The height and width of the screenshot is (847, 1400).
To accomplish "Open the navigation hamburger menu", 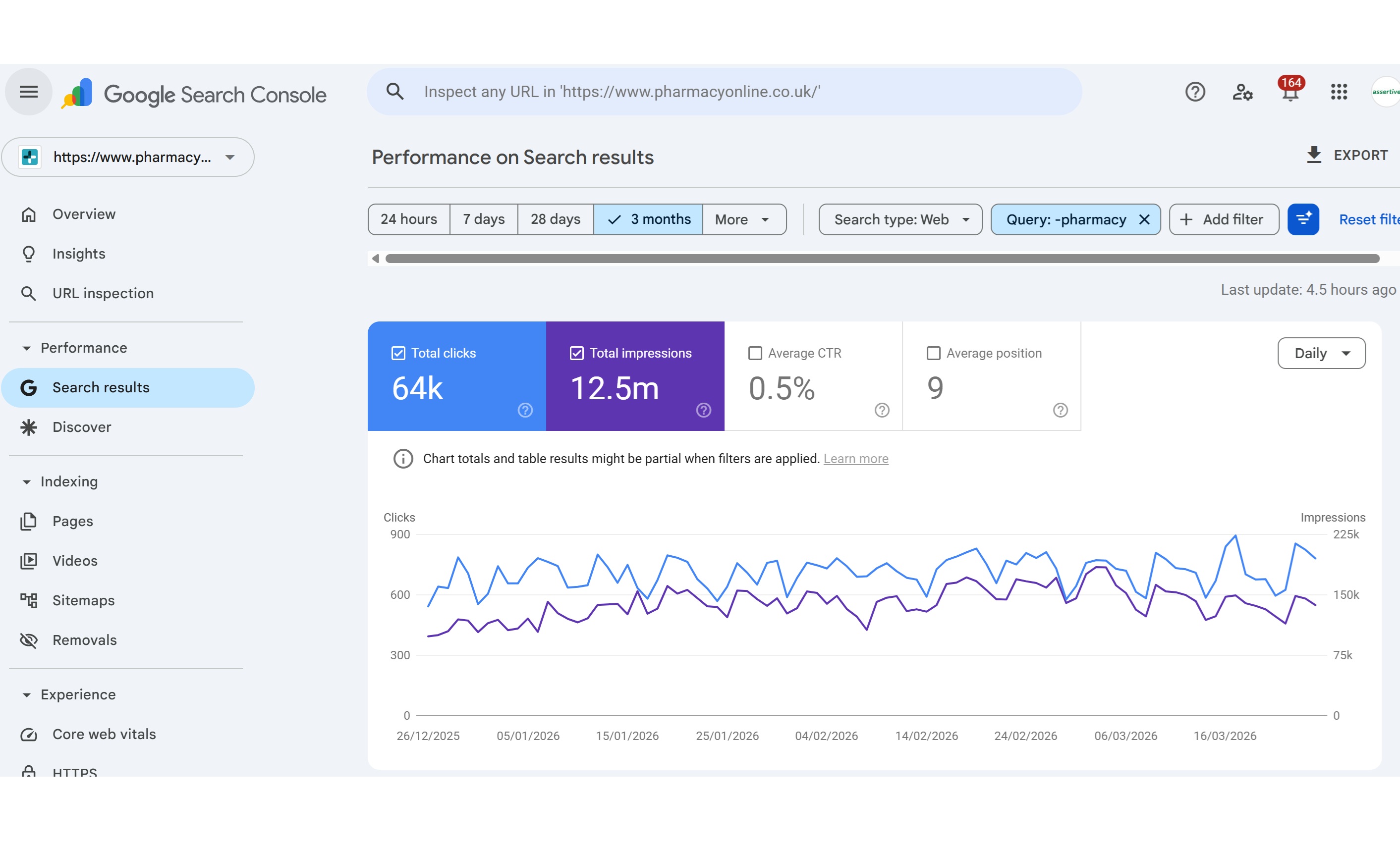I will click(28, 92).
